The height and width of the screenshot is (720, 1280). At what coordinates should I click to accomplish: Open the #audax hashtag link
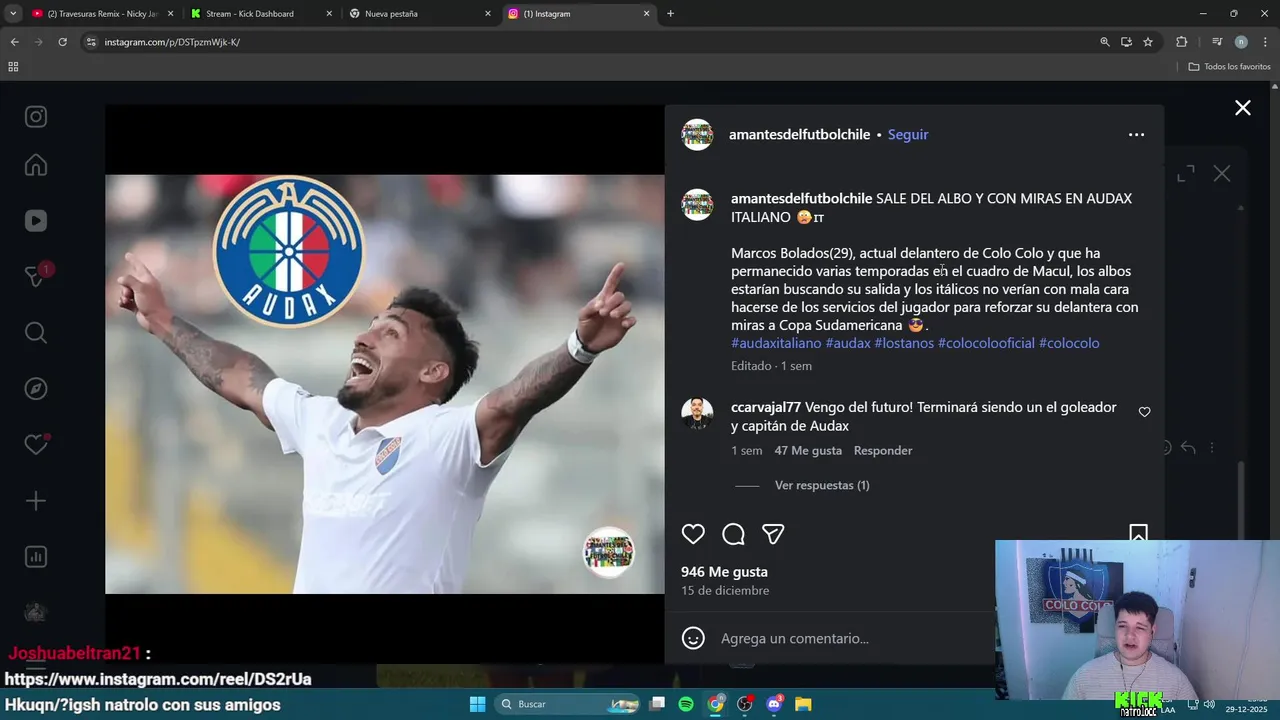coord(848,343)
